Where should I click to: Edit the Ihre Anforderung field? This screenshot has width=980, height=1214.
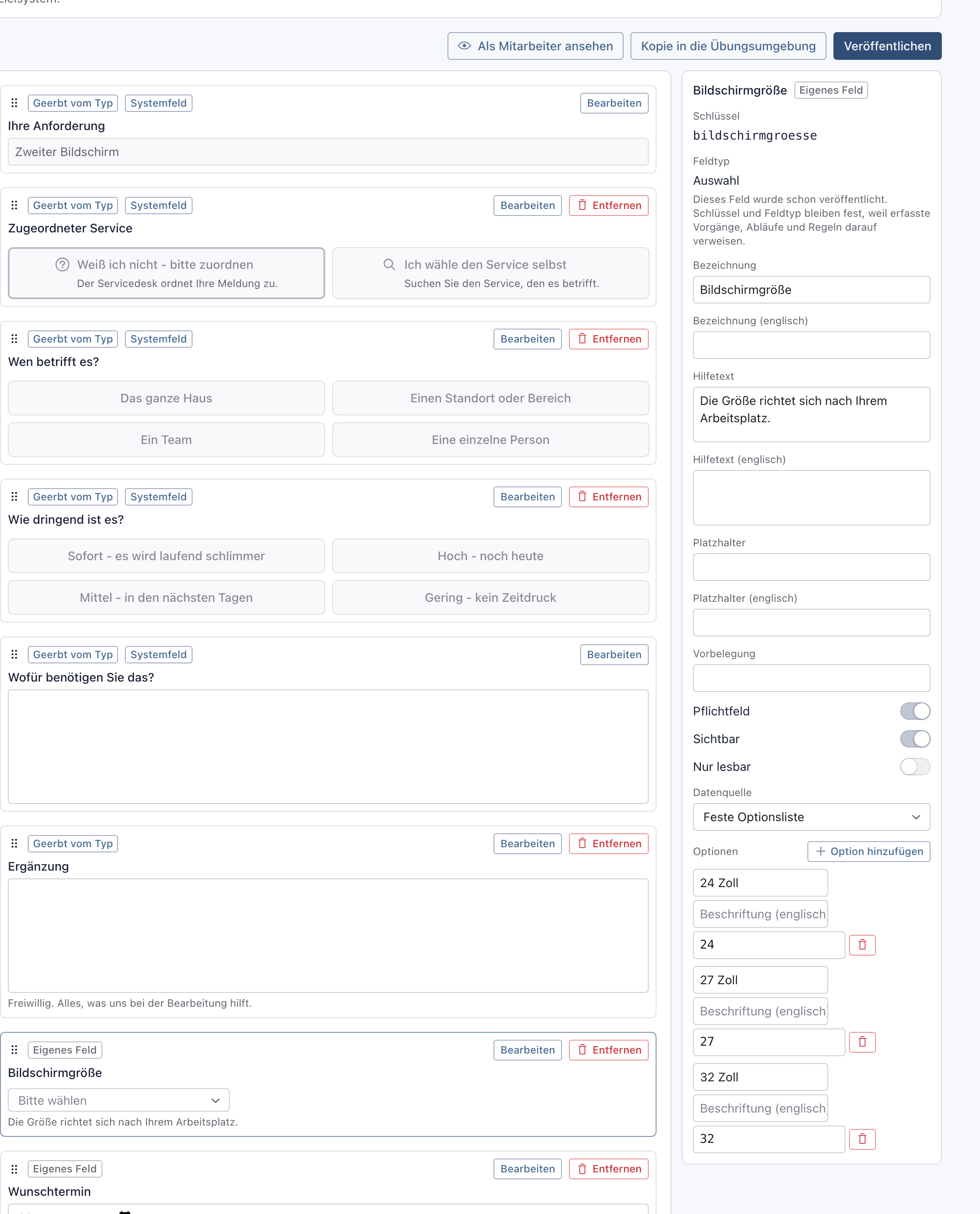click(x=614, y=103)
